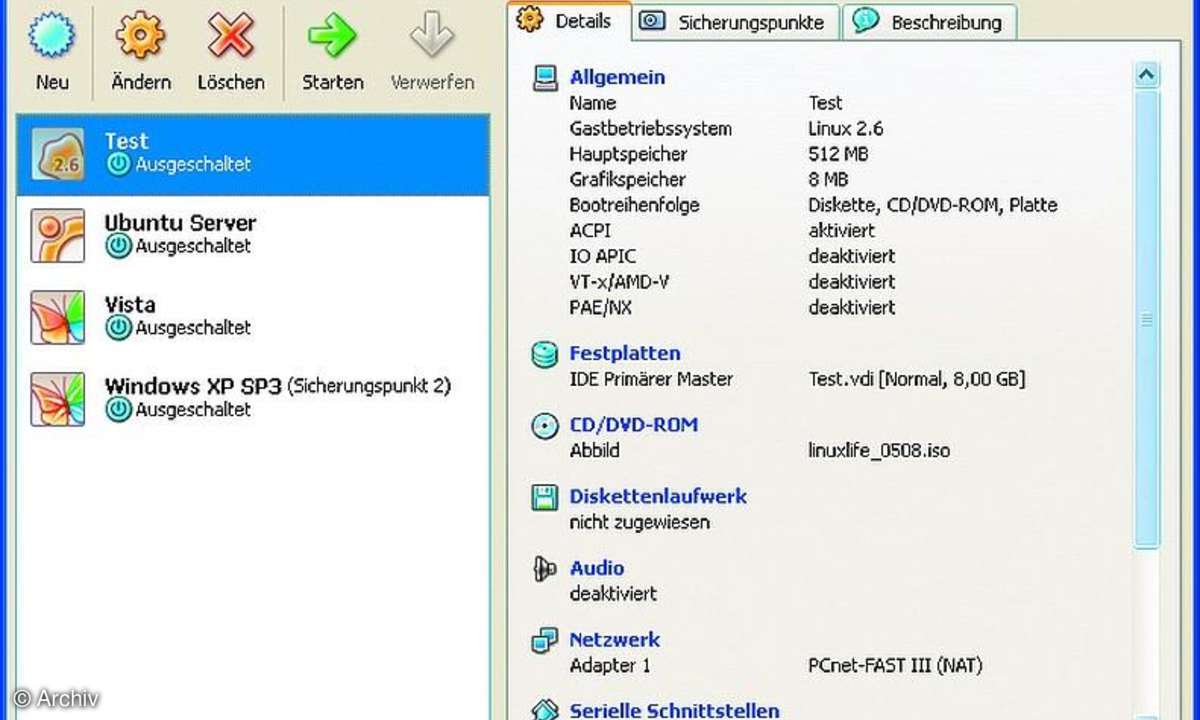Select the Windows XP SP3 thumbnail icon
Viewport: 1200px width, 720px height.
point(57,398)
